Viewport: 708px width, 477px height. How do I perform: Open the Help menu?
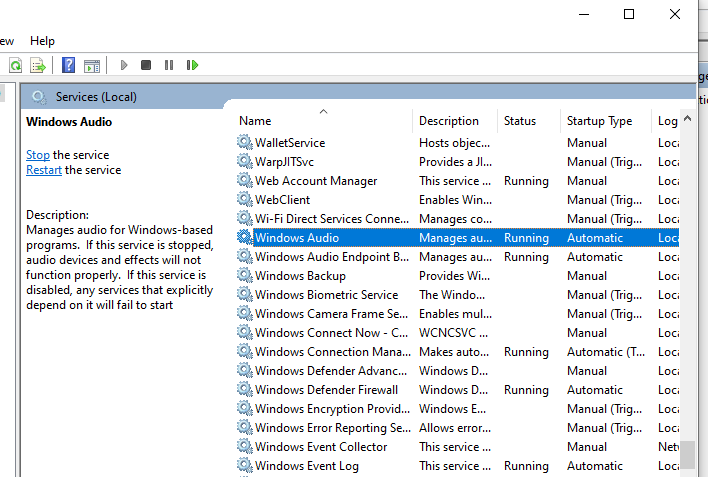43,41
